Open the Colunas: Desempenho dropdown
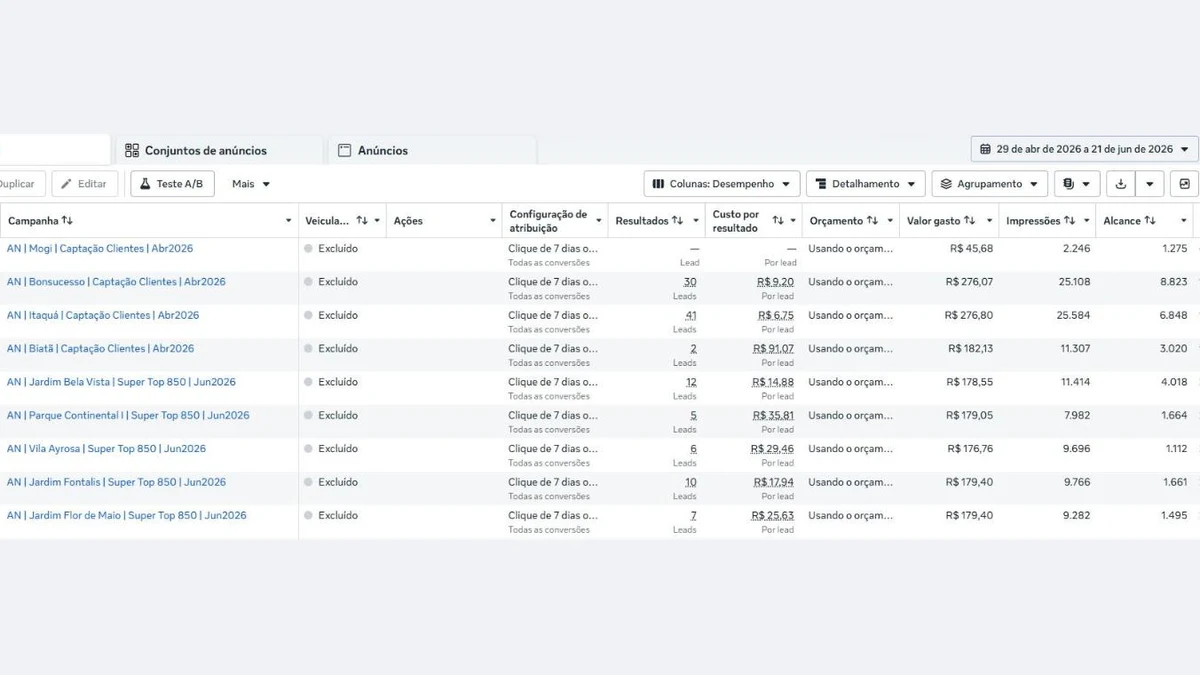Image resolution: width=1200 pixels, height=675 pixels. 722,184
